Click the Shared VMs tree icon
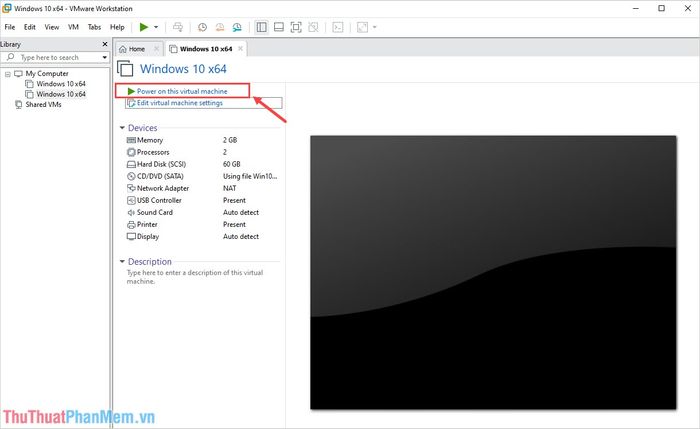The width and height of the screenshot is (700, 429). point(18,104)
